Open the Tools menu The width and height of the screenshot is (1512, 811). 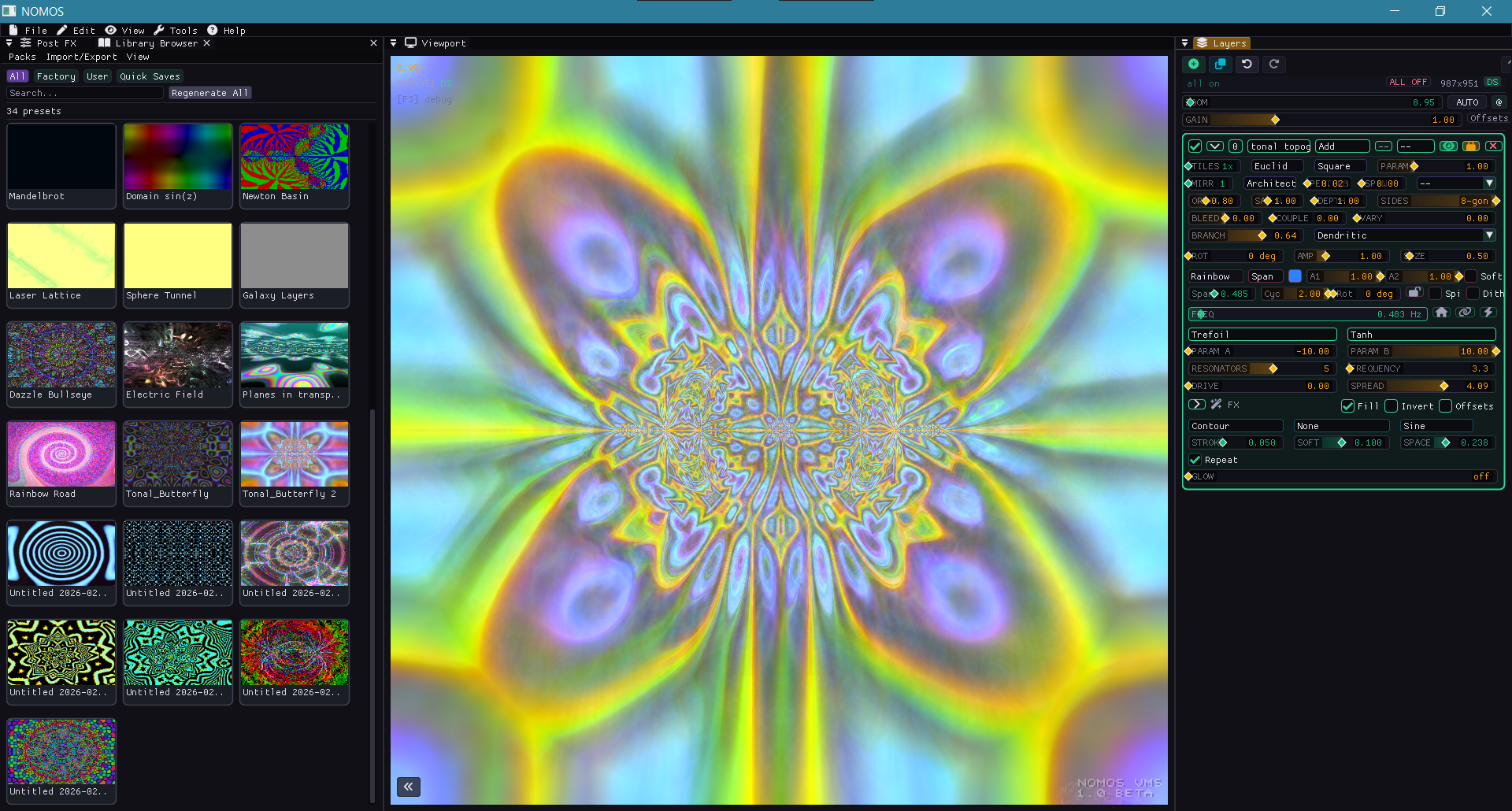(x=176, y=31)
